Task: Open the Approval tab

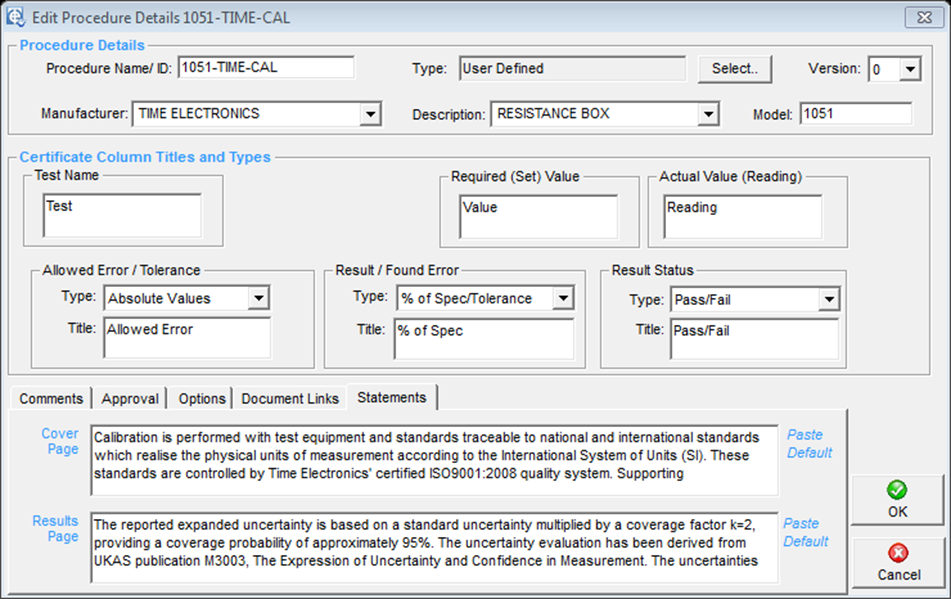Action: click(130, 398)
